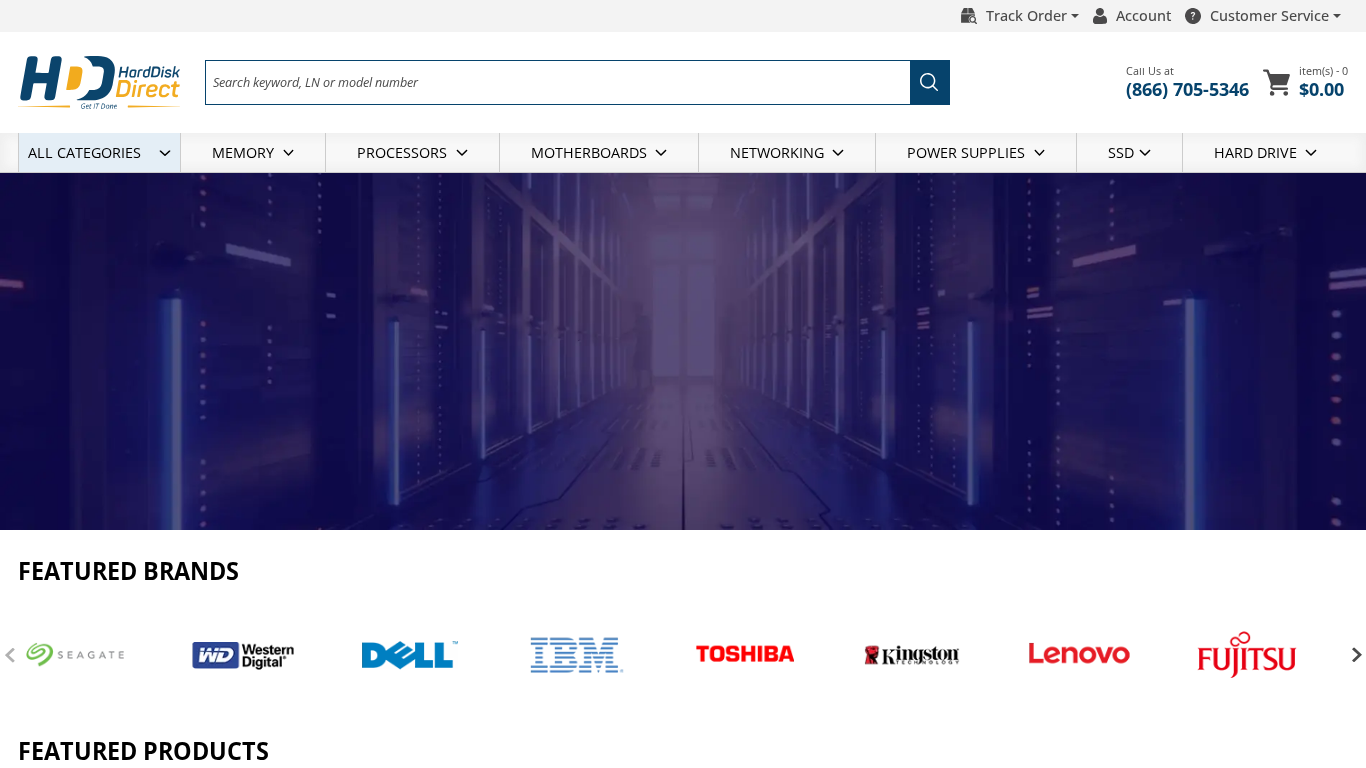Select the Seagate brand logo

(75, 654)
